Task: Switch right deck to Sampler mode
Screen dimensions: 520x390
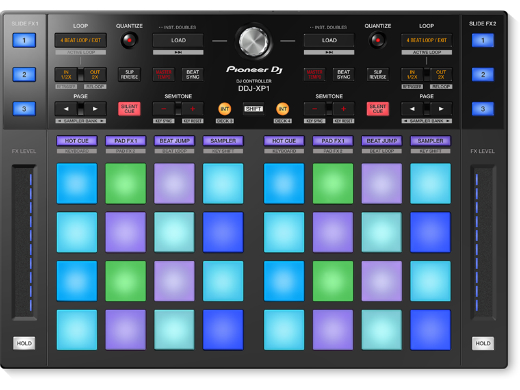Action: [x=430, y=141]
